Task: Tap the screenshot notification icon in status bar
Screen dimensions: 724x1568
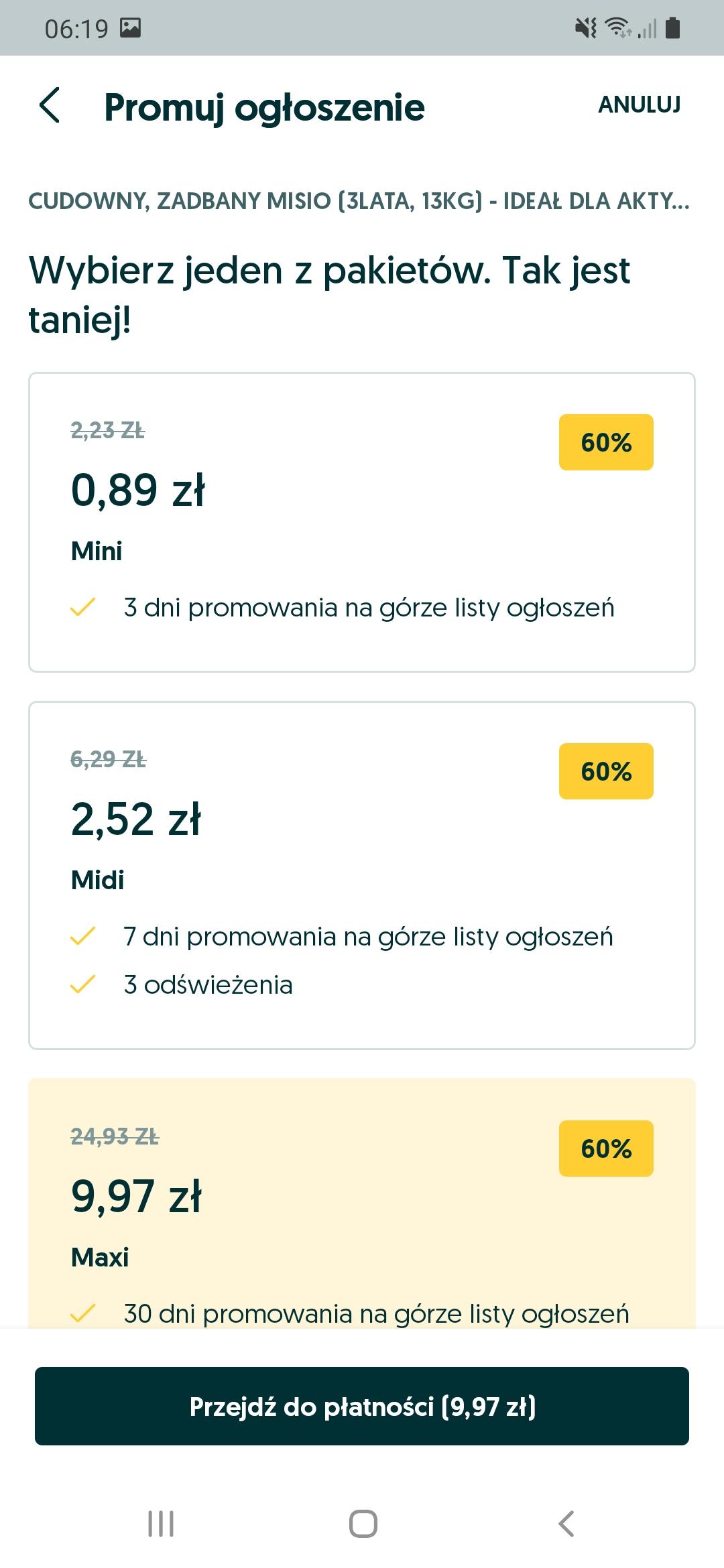Action: point(130,28)
